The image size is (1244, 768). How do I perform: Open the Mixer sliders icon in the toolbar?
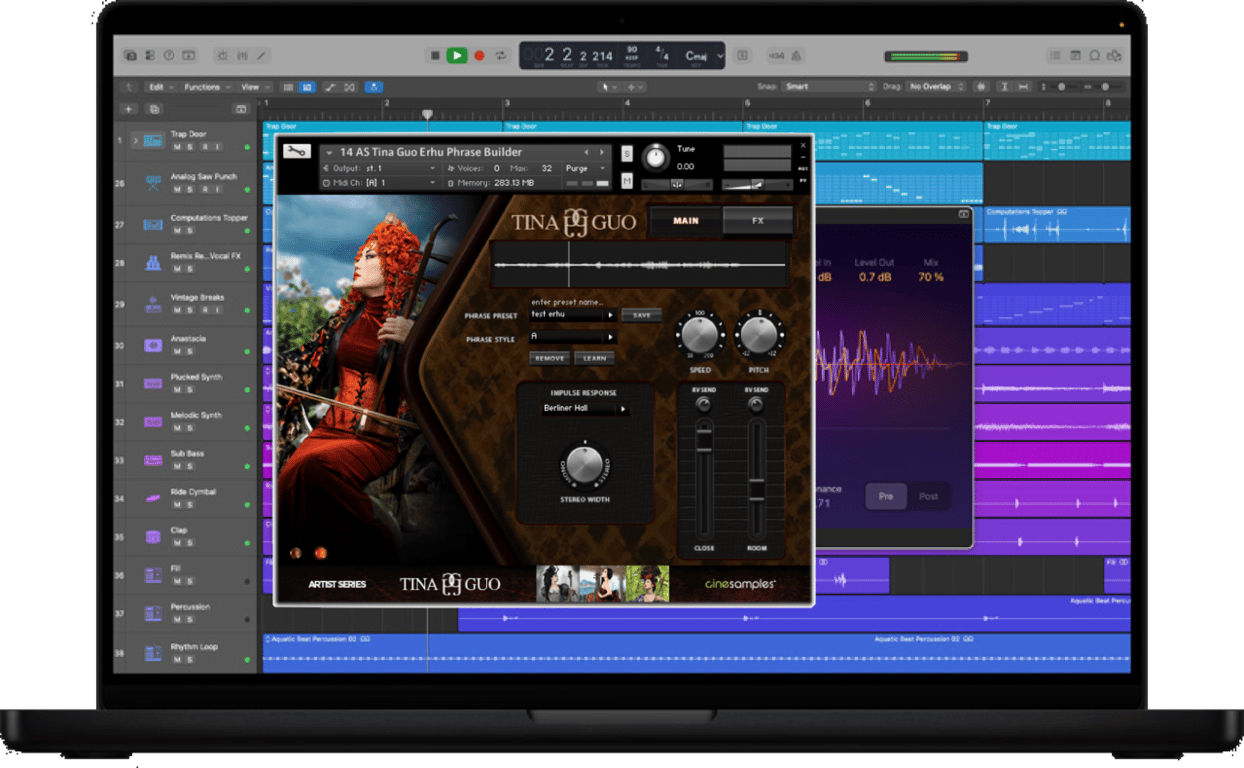pyautogui.click(x=242, y=56)
